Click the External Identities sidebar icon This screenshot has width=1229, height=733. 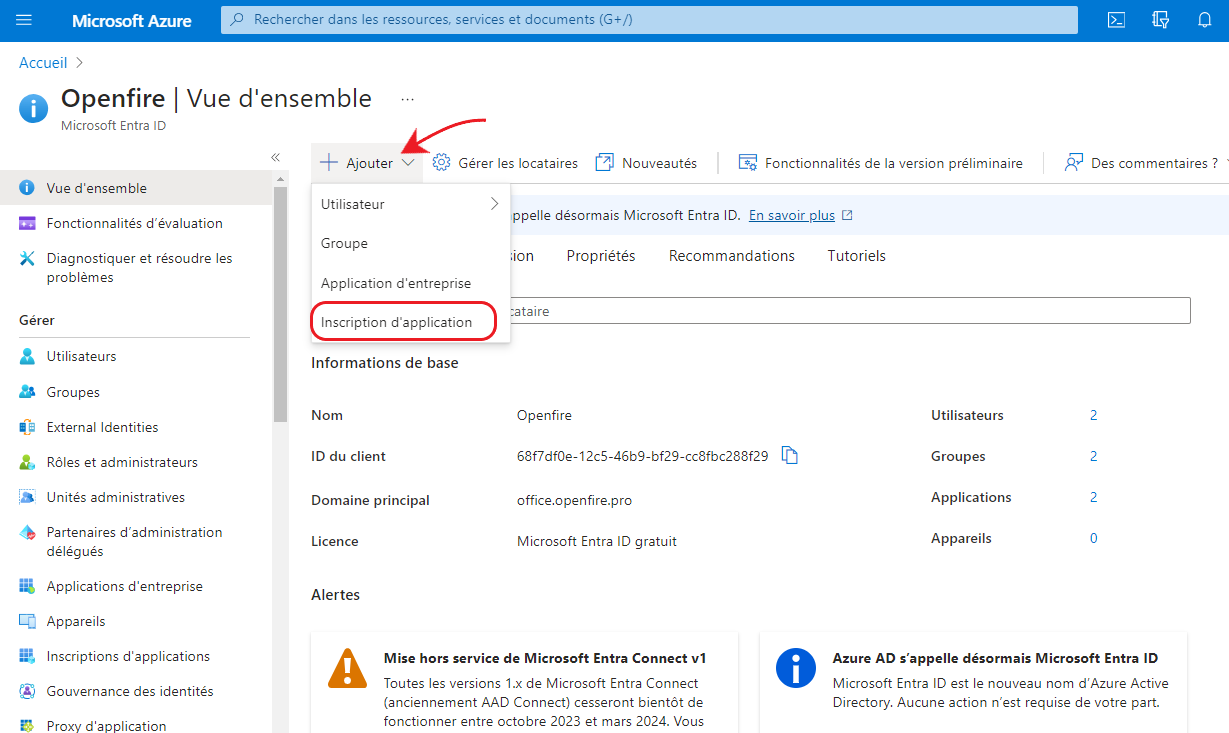tap(28, 427)
